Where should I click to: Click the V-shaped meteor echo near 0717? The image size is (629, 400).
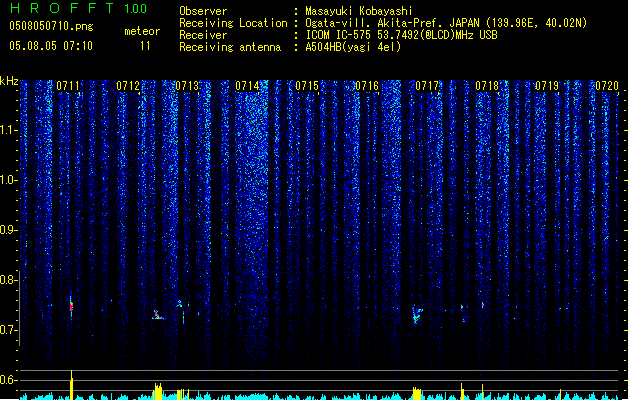417,315
